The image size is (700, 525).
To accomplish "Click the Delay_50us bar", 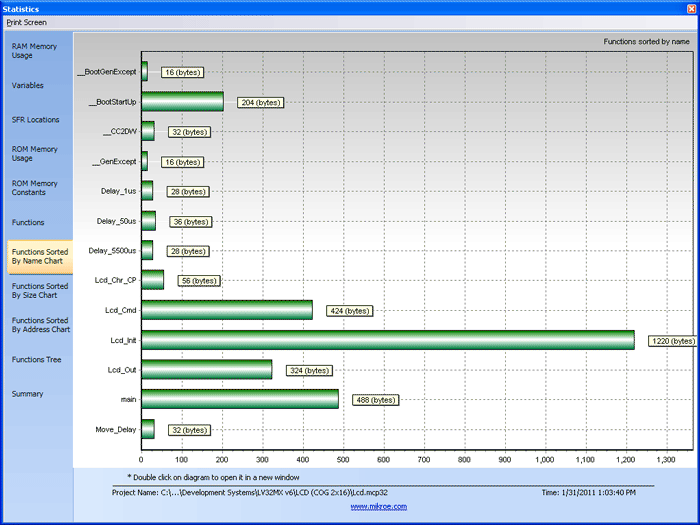I will (x=149, y=221).
